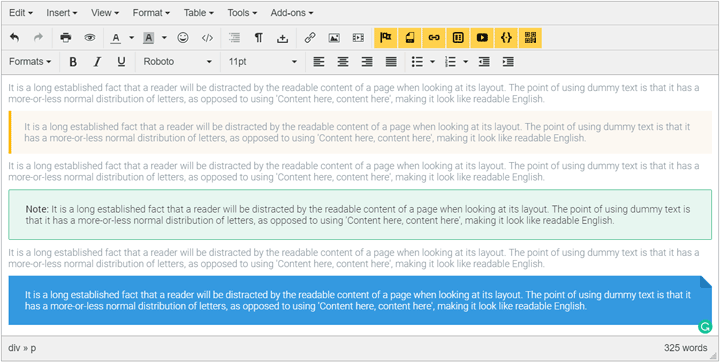The image size is (720, 362).
Task: Apply background color with highlighted A icon
Action: (x=148, y=38)
